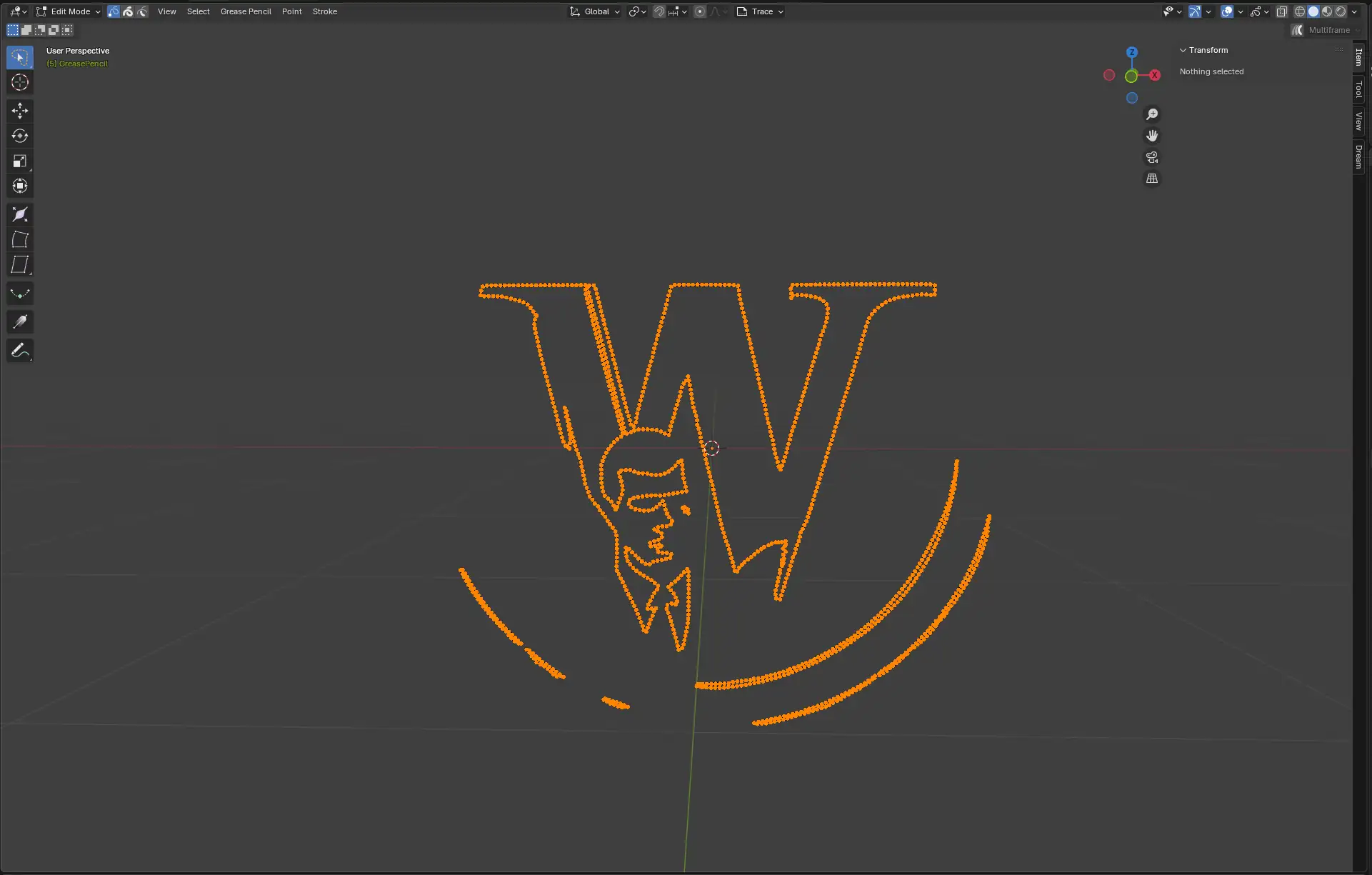The width and height of the screenshot is (1372, 875).
Task: Open the Edit Mode dropdown
Action: coord(69,11)
